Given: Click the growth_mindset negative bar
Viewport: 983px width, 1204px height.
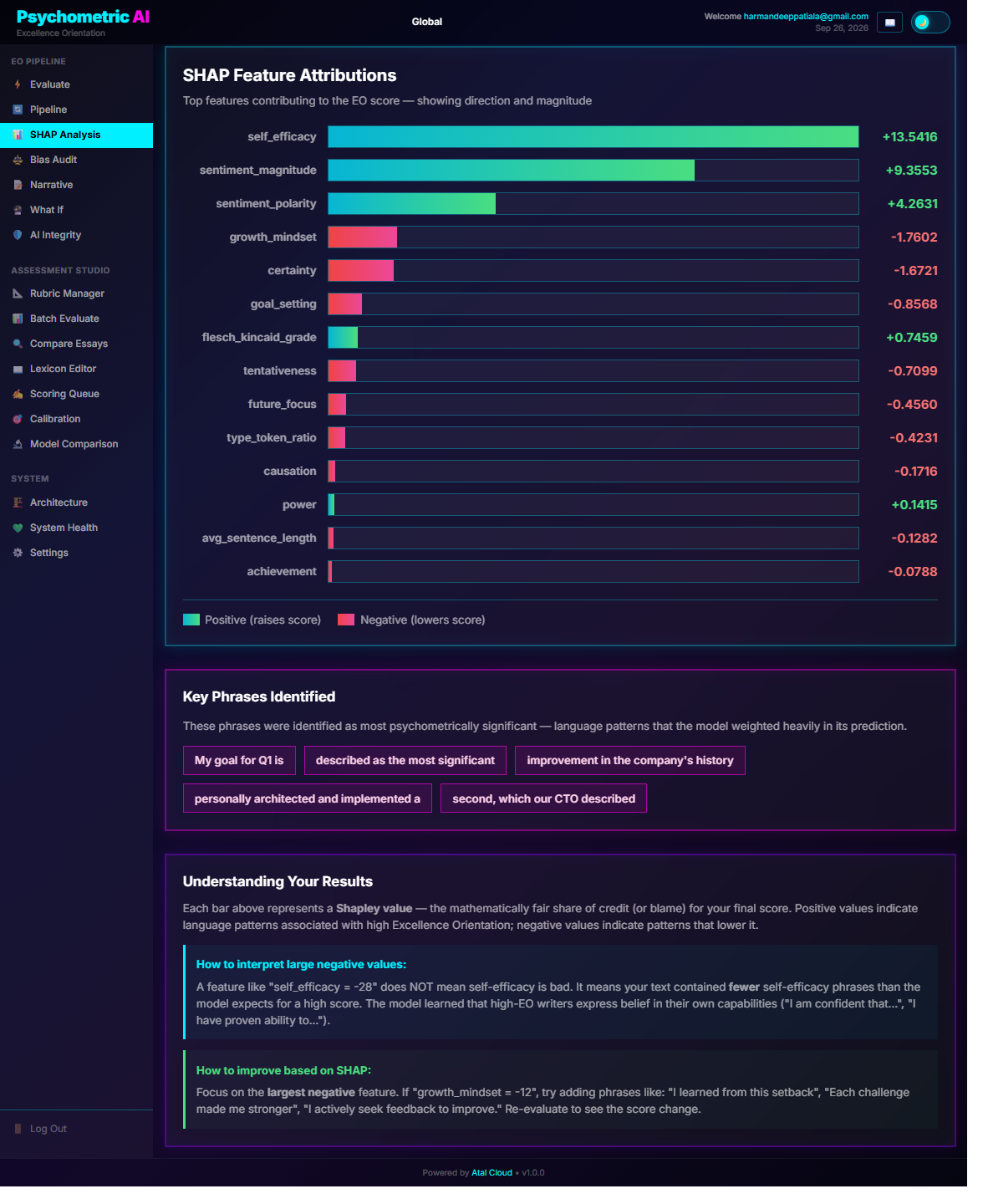Looking at the screenshot, I should pos(363,237).
